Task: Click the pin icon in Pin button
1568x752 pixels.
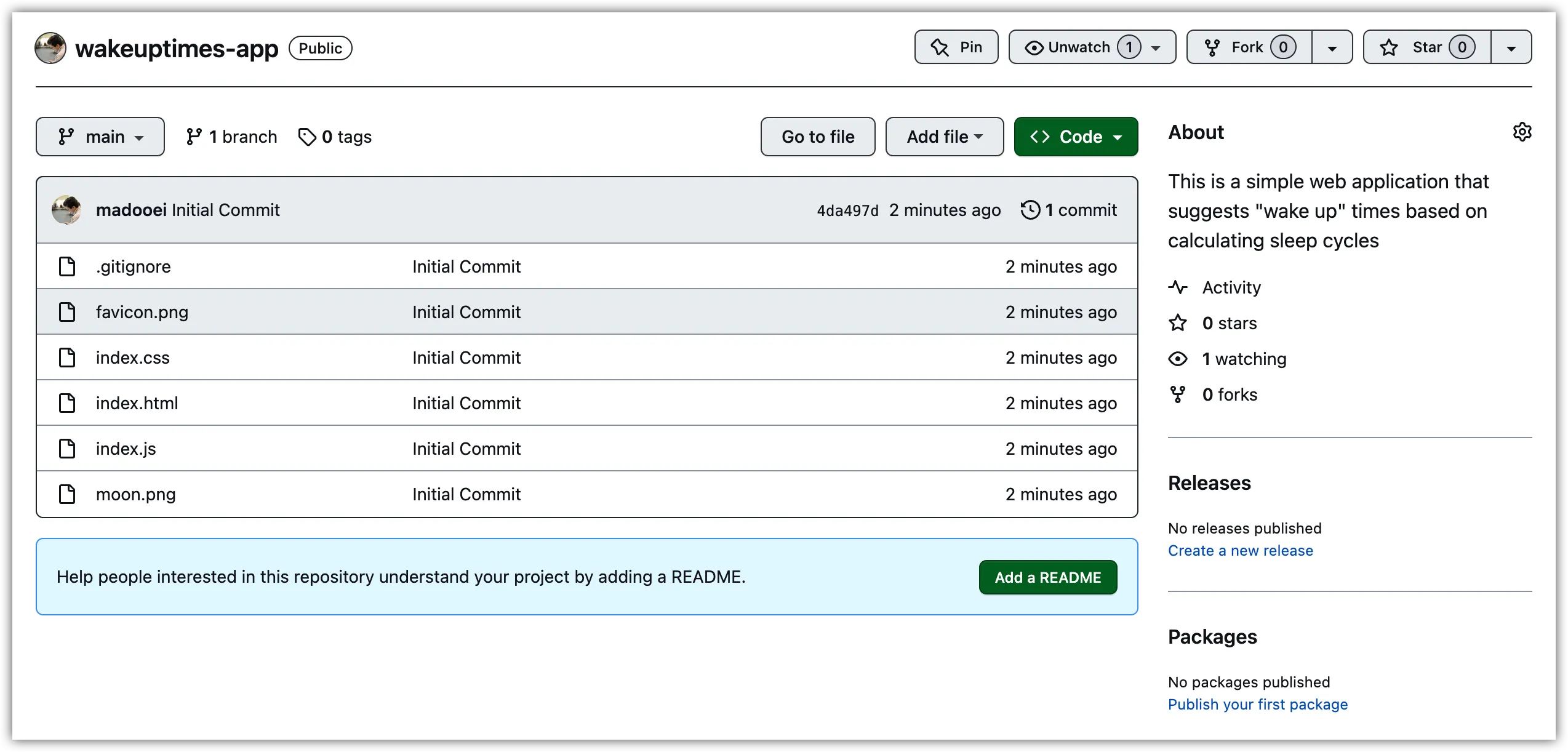Action: (x=940, y=47)
